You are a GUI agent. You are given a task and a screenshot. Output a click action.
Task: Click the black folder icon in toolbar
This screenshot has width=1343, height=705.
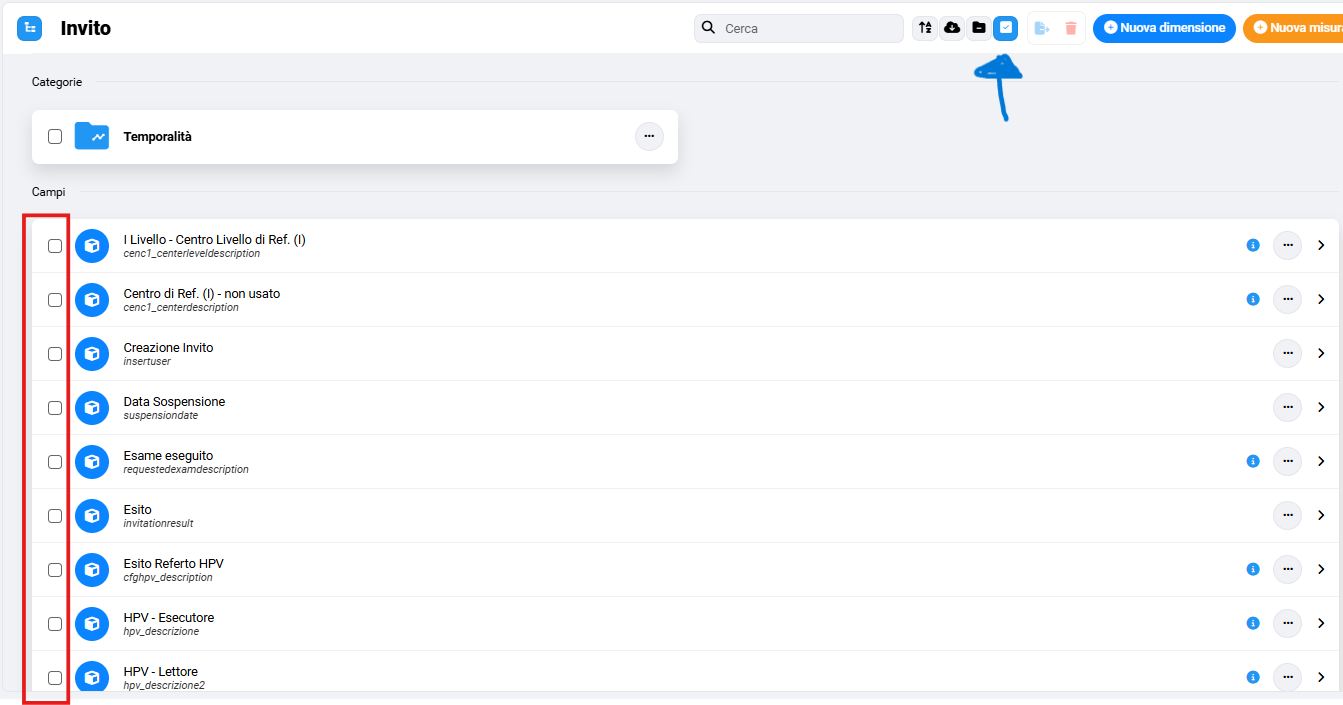point(979,28)
